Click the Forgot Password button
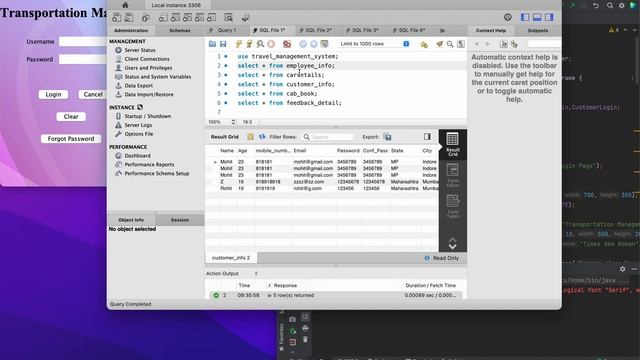Screen dimensions: 640x360 [x=71, y=138]
